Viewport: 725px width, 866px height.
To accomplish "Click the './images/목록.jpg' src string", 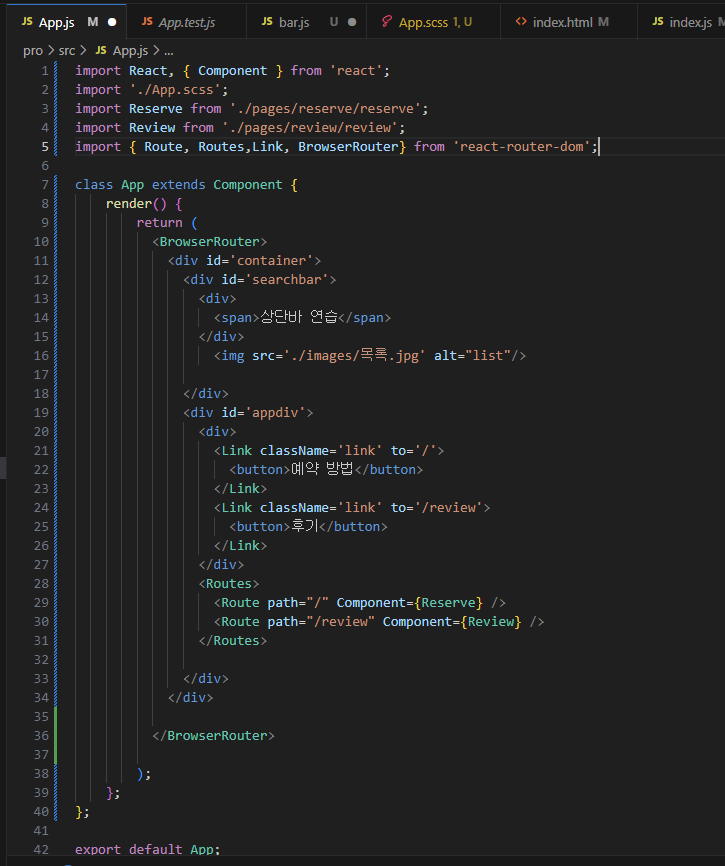I will 354,356.
